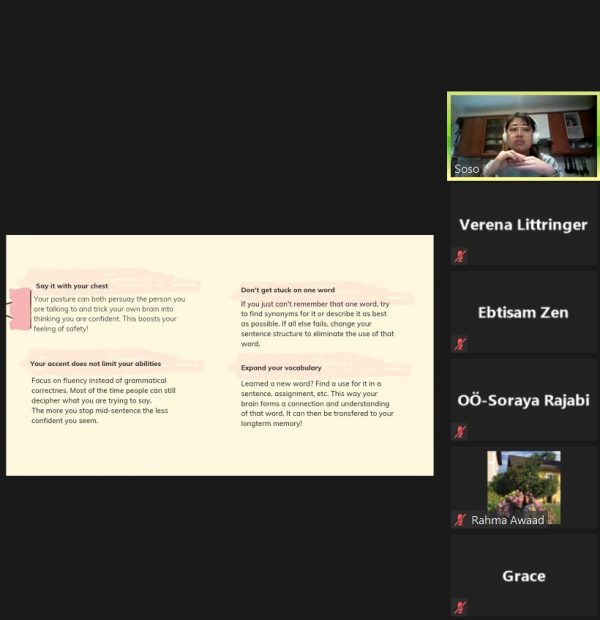Click OÖ-Soraya Rajabi's muted microphone icon

coord(460,432)
